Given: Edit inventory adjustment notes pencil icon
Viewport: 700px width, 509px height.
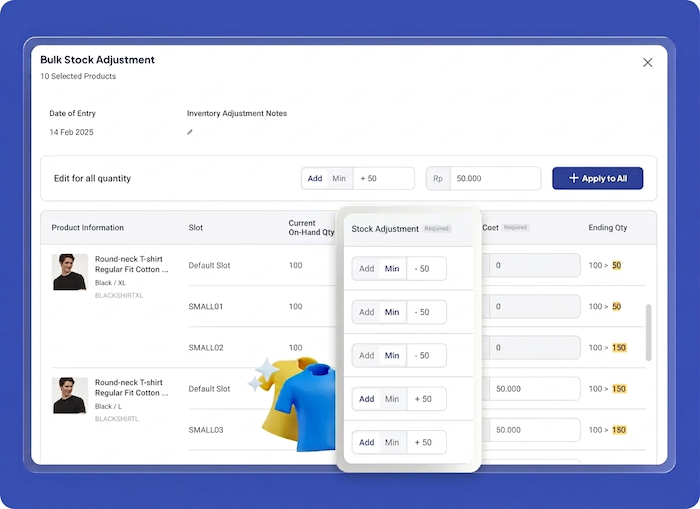Looking at the screenshot, I should click(190, 132).
